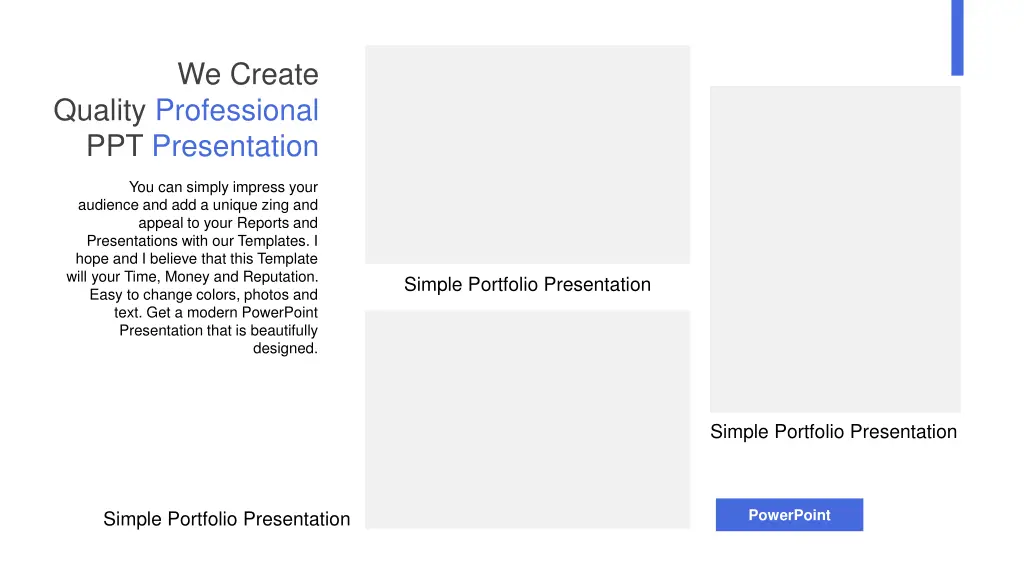Click the blue vertical accent bar
Image resolution: width=1024 pixels, height=576 pixels.
click(957, 37)
